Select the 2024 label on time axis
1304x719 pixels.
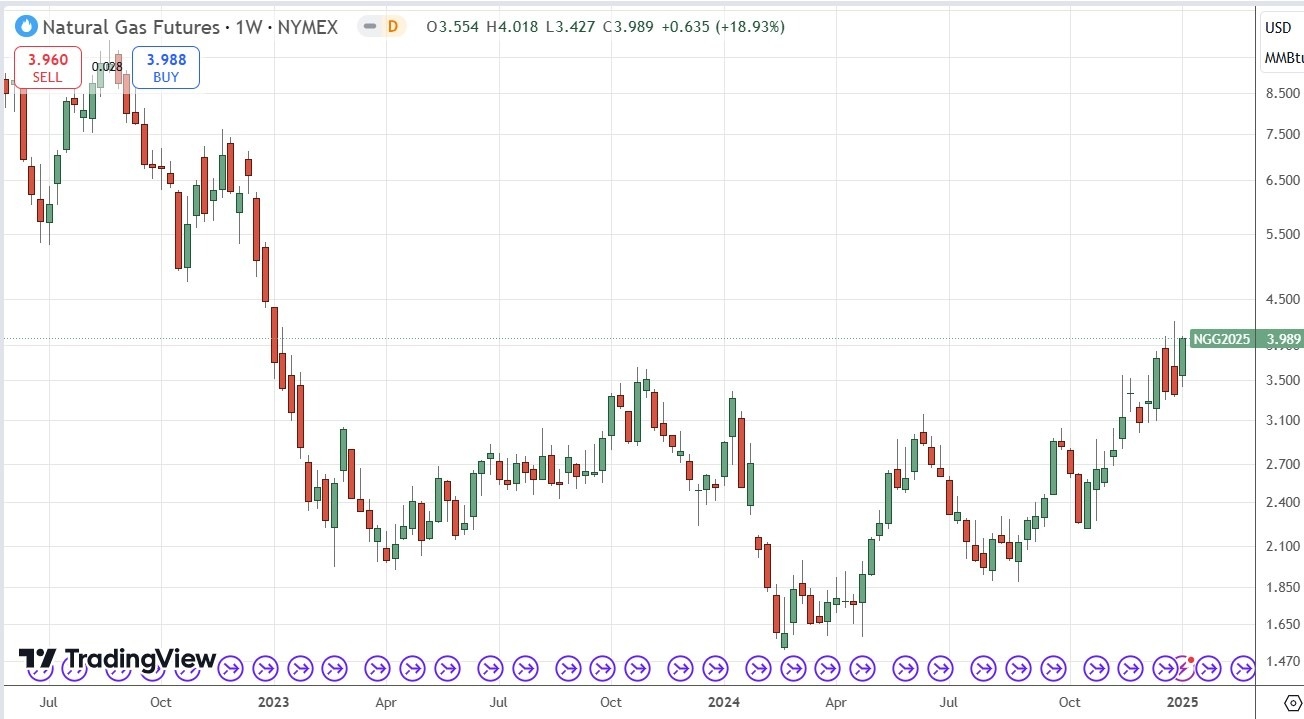pos(723,703)
